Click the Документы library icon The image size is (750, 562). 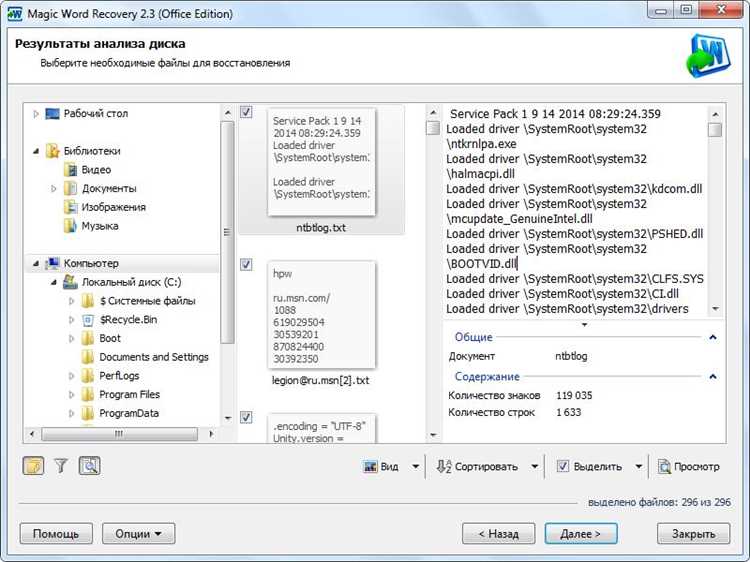(70, 188)
